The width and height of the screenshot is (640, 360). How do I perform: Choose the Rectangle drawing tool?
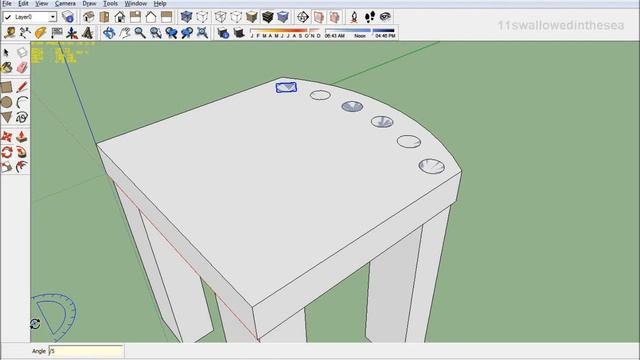point(6,87)
